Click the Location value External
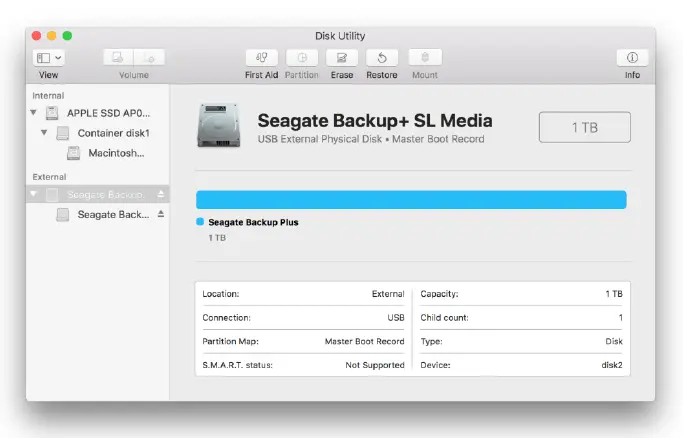The image size is (683, 438). [x=388, y=294]
